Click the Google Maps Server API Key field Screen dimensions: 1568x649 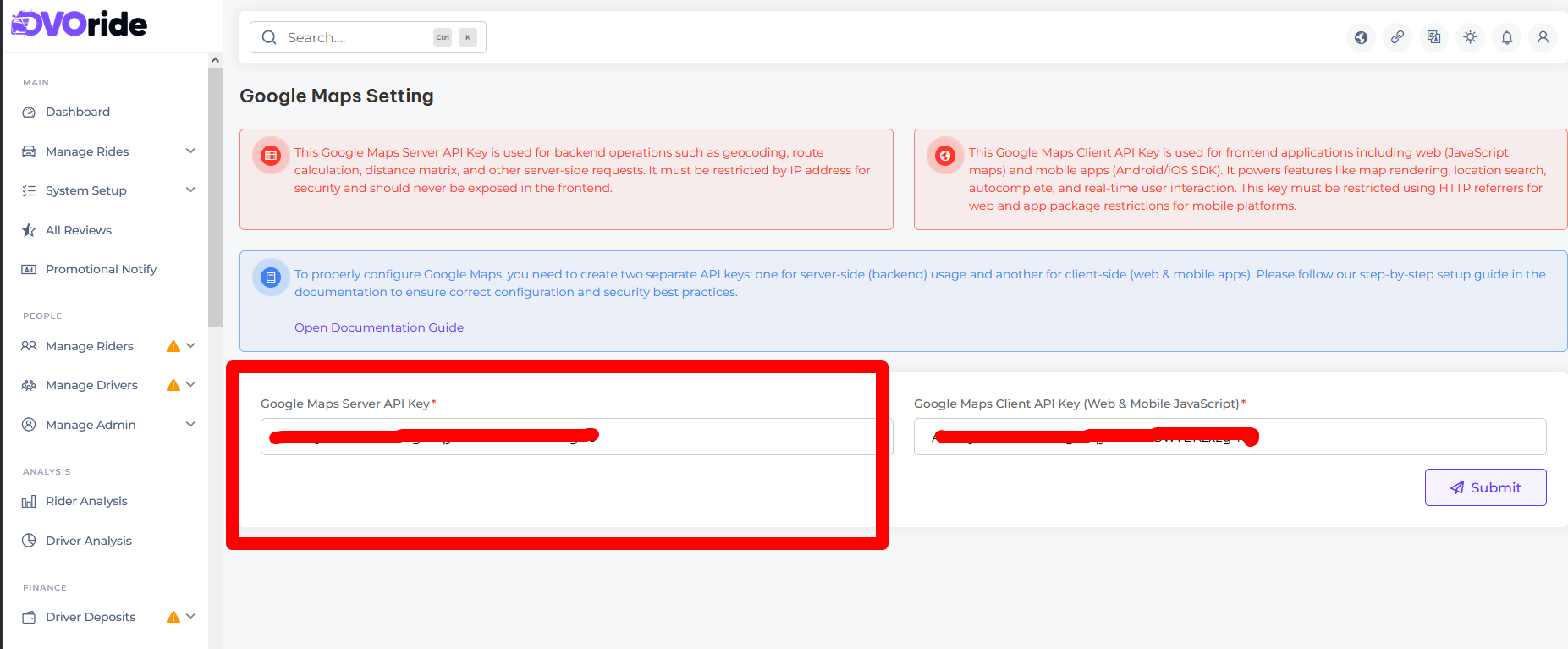click(x=576, y=437)
